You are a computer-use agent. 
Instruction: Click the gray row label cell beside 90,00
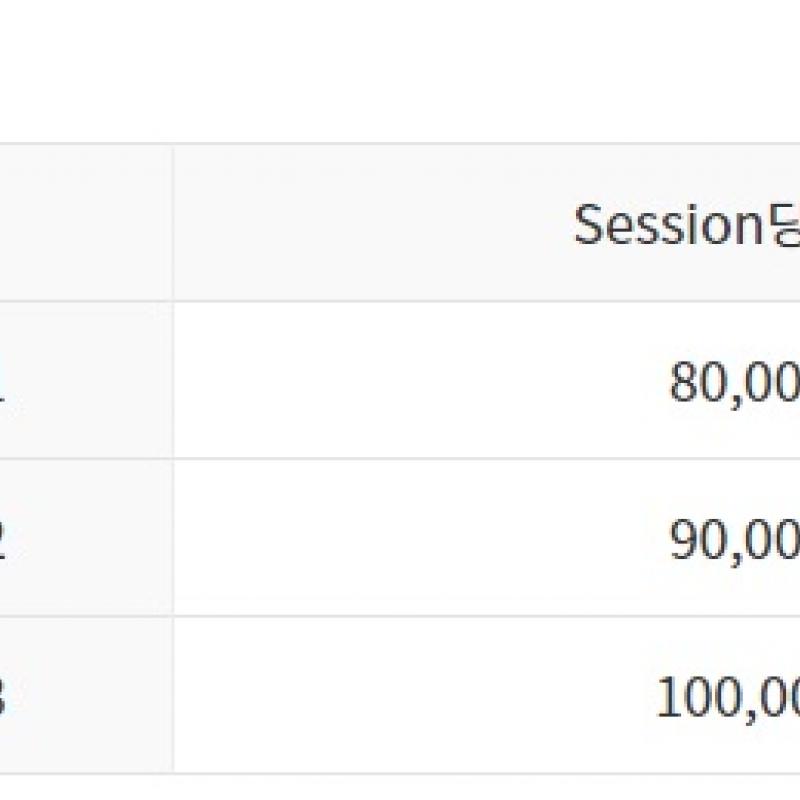(86, 537)
